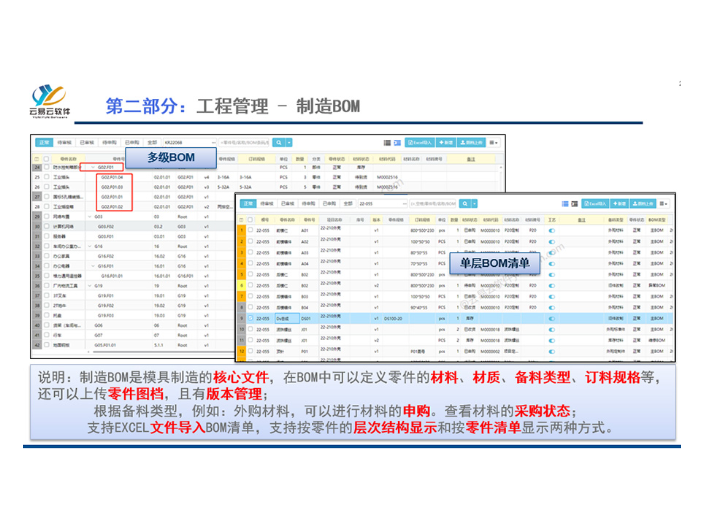This screenshot has width=704, height=528.
Task: Toggle 工艺 switch in highlighted row 9
Action: click(552, 318)
